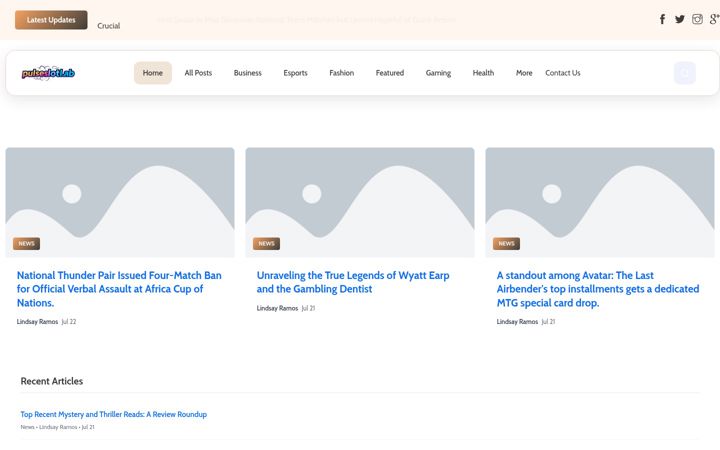Open the Featured category

point(390,73)
